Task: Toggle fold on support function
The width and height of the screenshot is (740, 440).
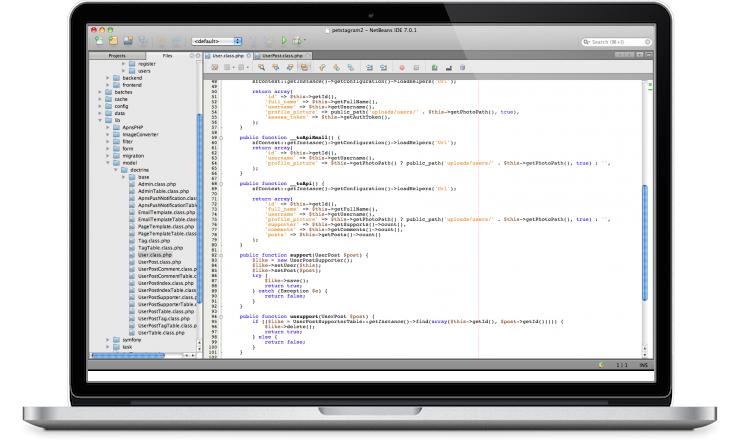Action: (x=221, y=255)
